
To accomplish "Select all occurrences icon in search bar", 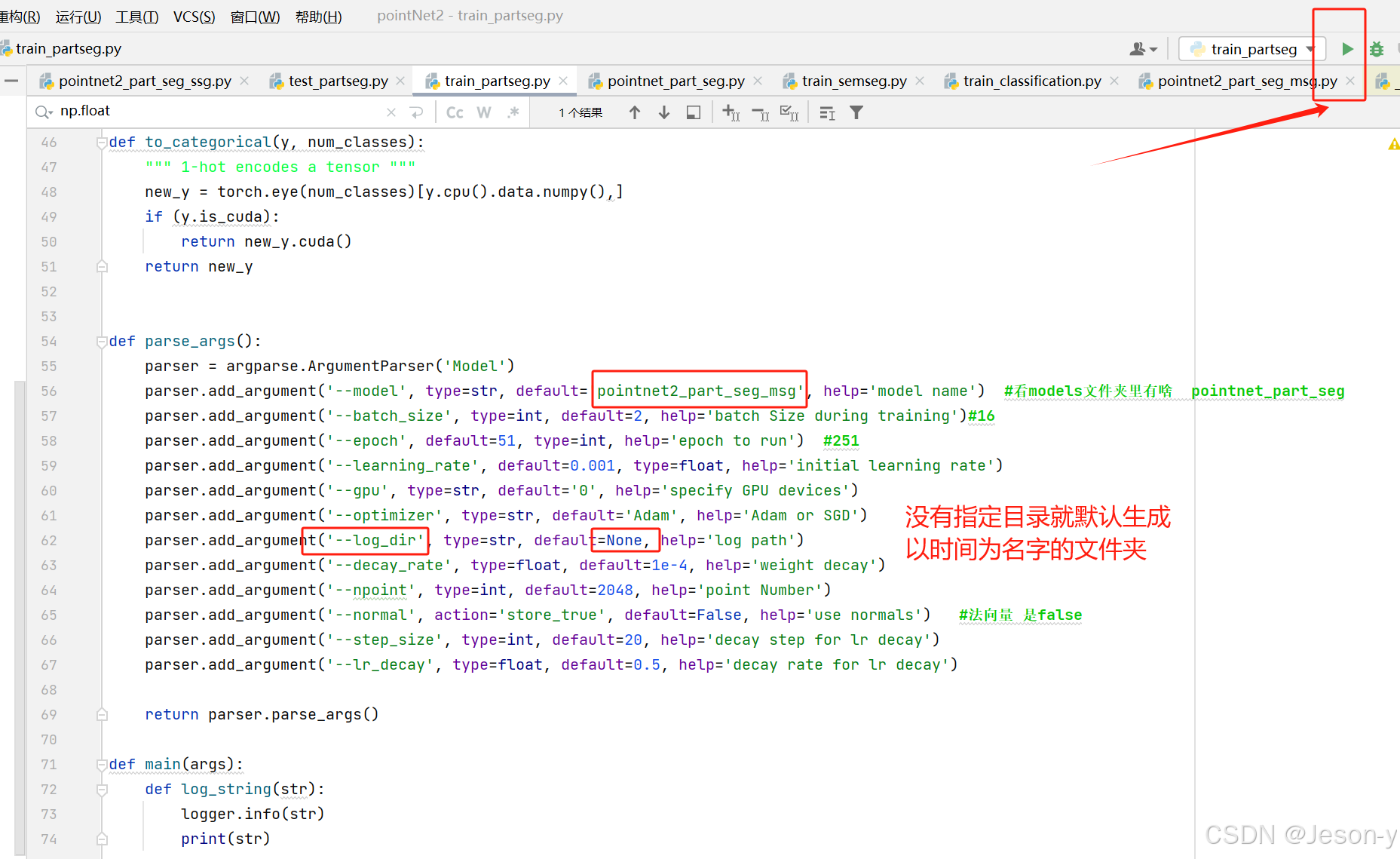I will click(x=789, y=112).
